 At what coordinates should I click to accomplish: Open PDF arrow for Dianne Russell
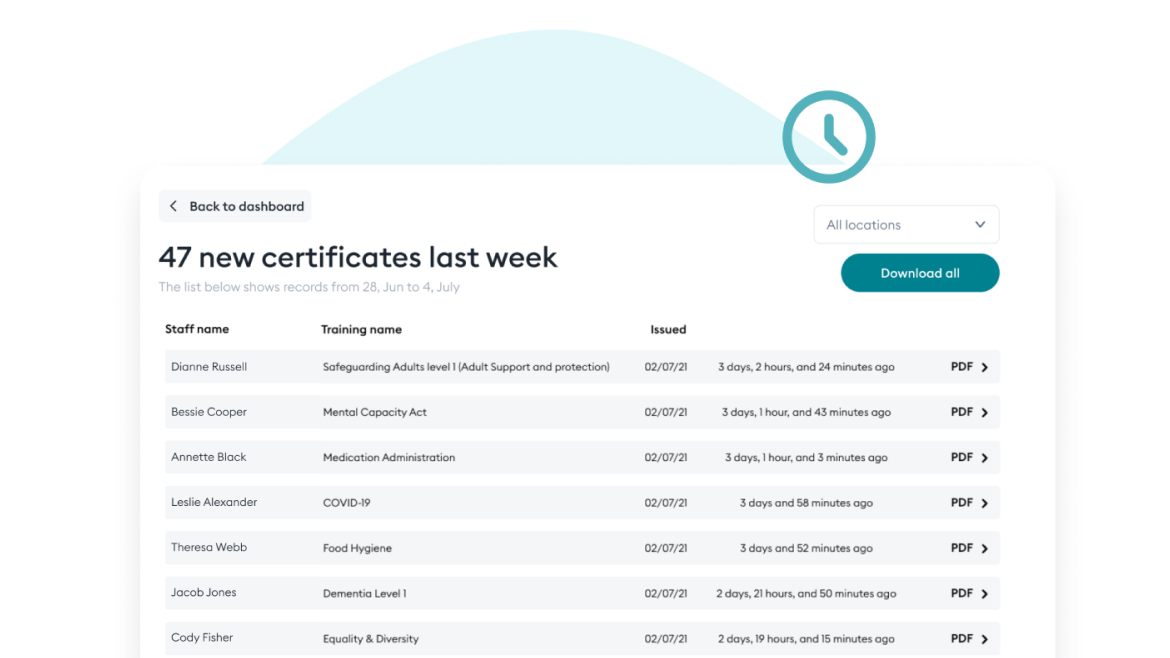(984, 368)
